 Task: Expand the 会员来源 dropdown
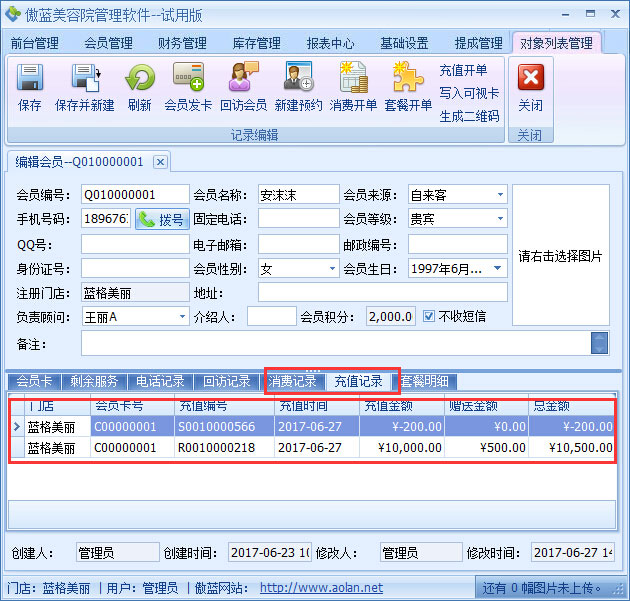pos(498,194)
